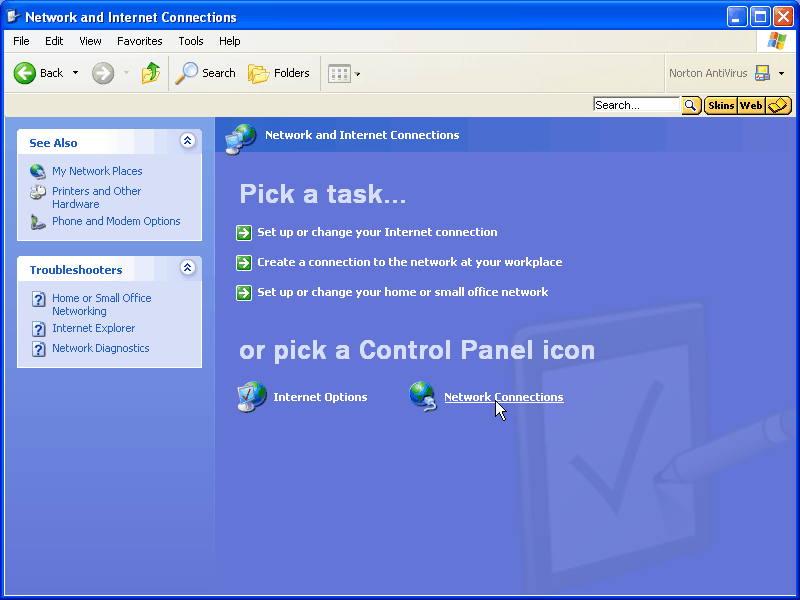Viewport: 800px width, 600px height.
Task: Click the Network Connections globe icon
Action: point(423,396)
